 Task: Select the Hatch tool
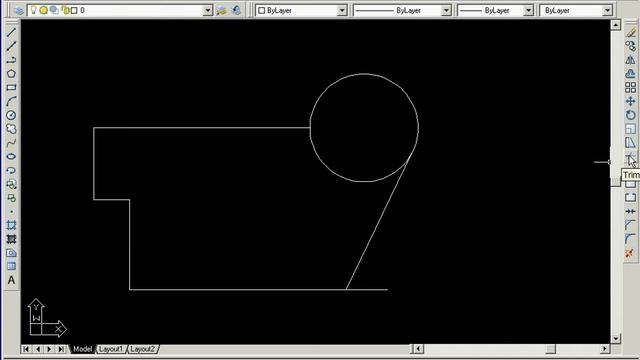click(11, 225)
